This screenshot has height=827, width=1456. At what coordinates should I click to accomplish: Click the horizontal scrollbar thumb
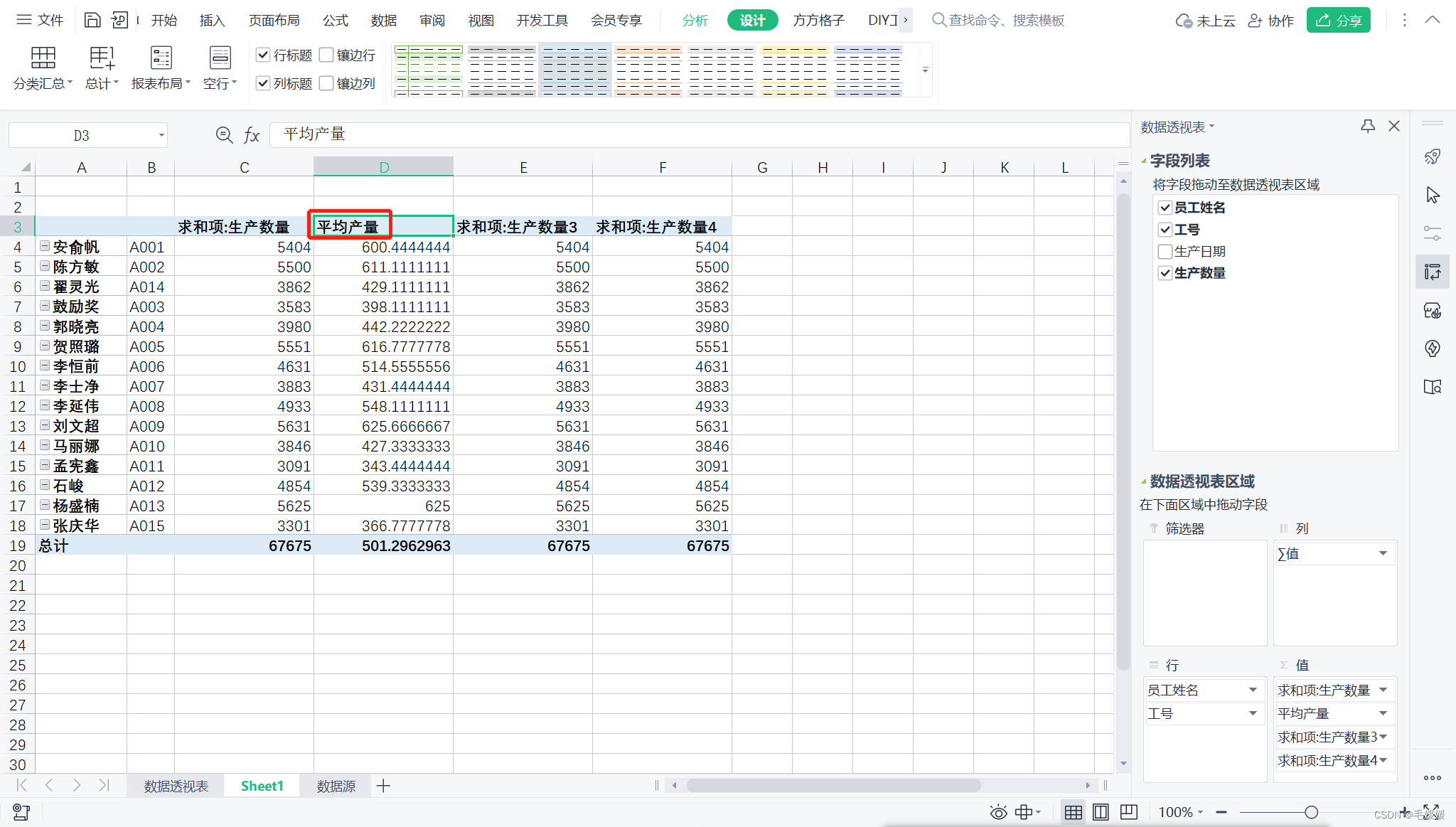click(833, 785)
